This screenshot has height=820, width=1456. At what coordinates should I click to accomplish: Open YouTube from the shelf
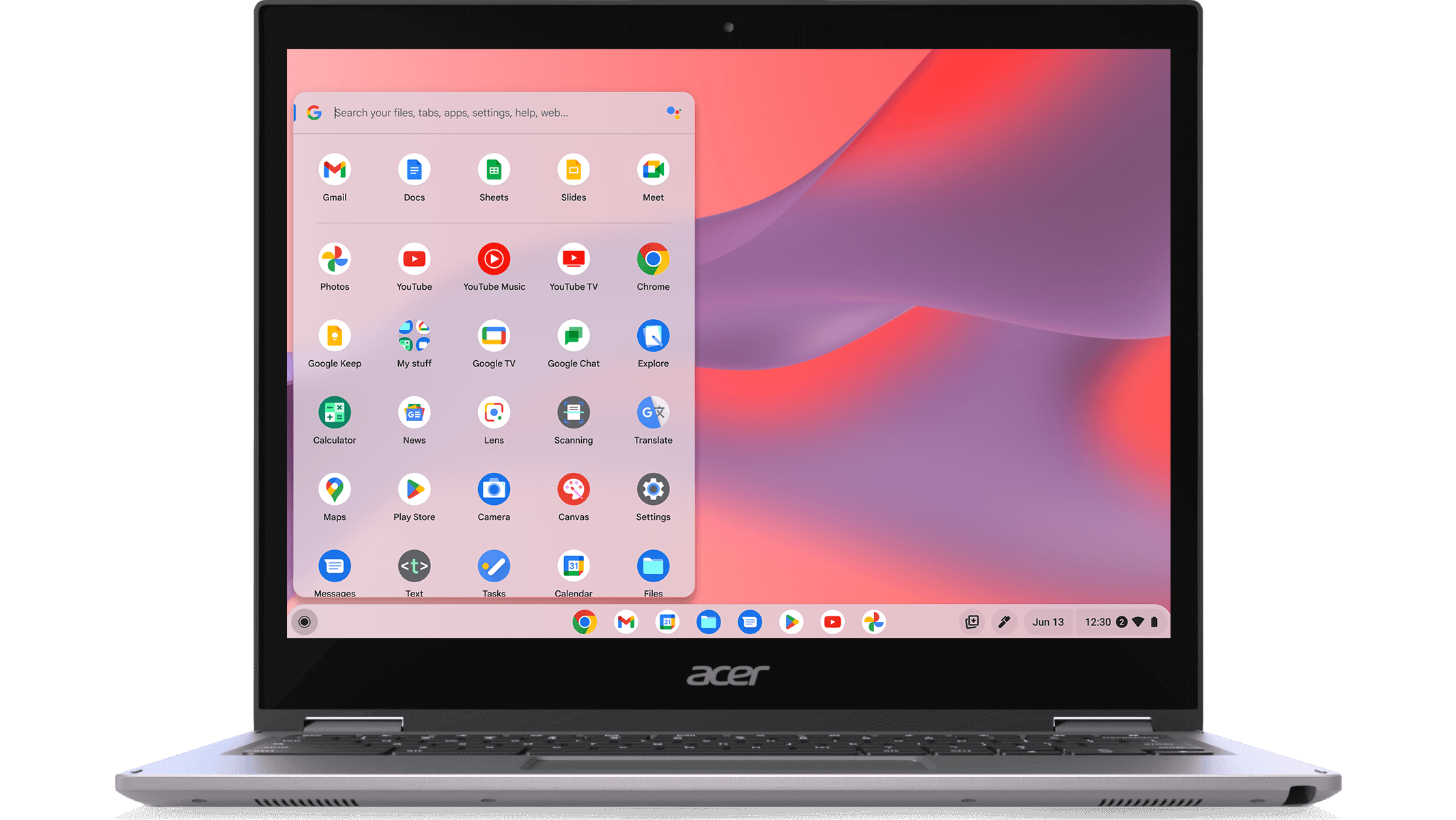pyautogui.click(x=832, y=622)
